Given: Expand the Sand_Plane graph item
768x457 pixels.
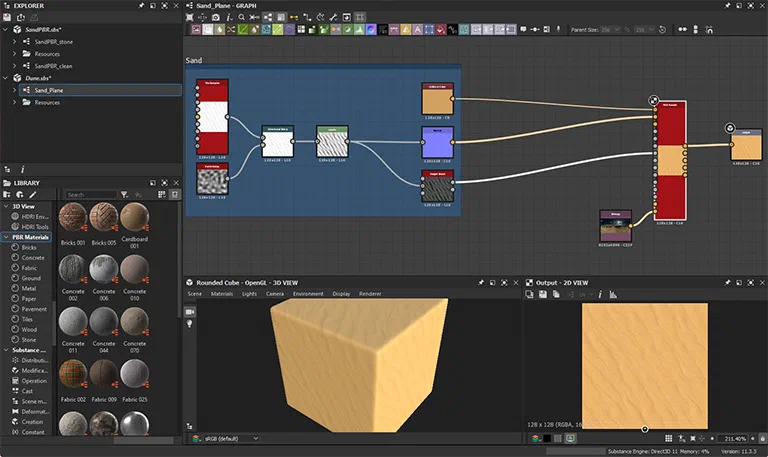Looking at the screenshot, I should [14, 90].
